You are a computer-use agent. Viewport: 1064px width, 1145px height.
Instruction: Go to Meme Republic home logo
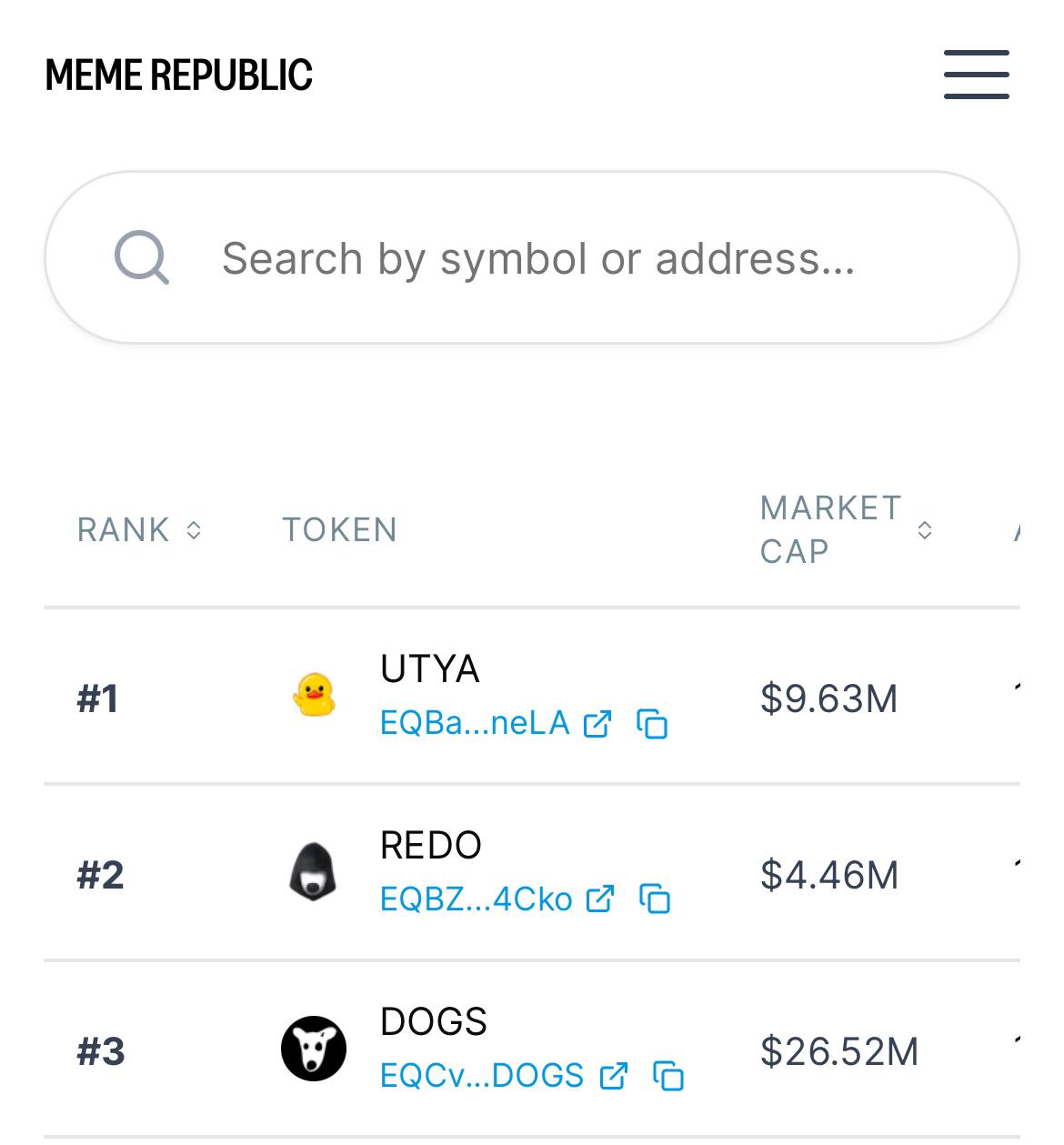pos(178,75)
